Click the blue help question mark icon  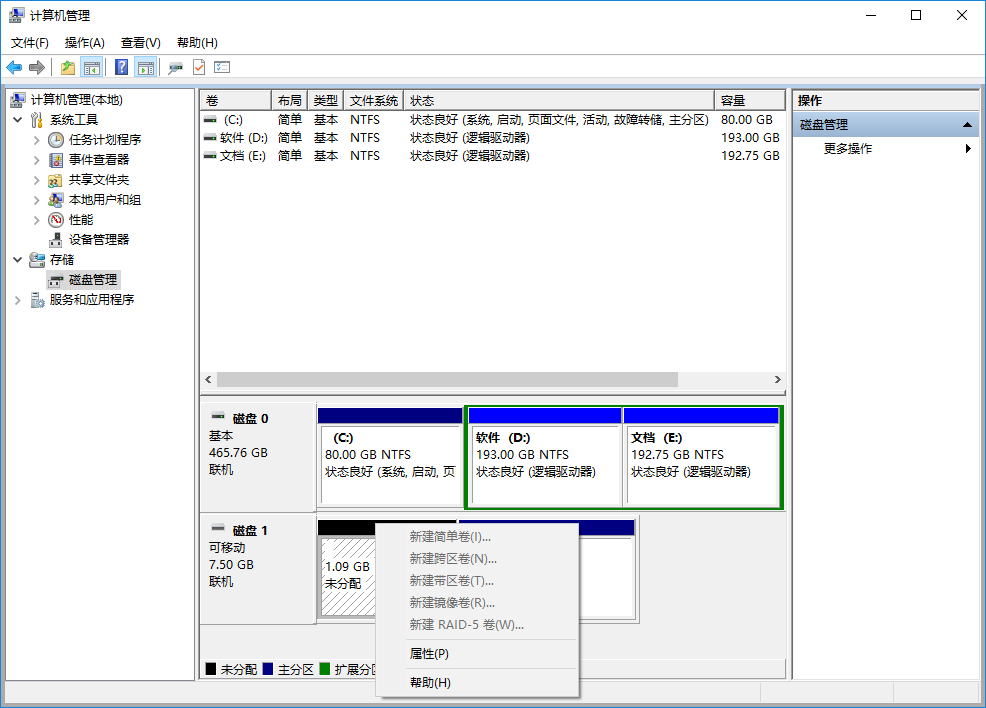pyautogui.click(x=122, y=67)
